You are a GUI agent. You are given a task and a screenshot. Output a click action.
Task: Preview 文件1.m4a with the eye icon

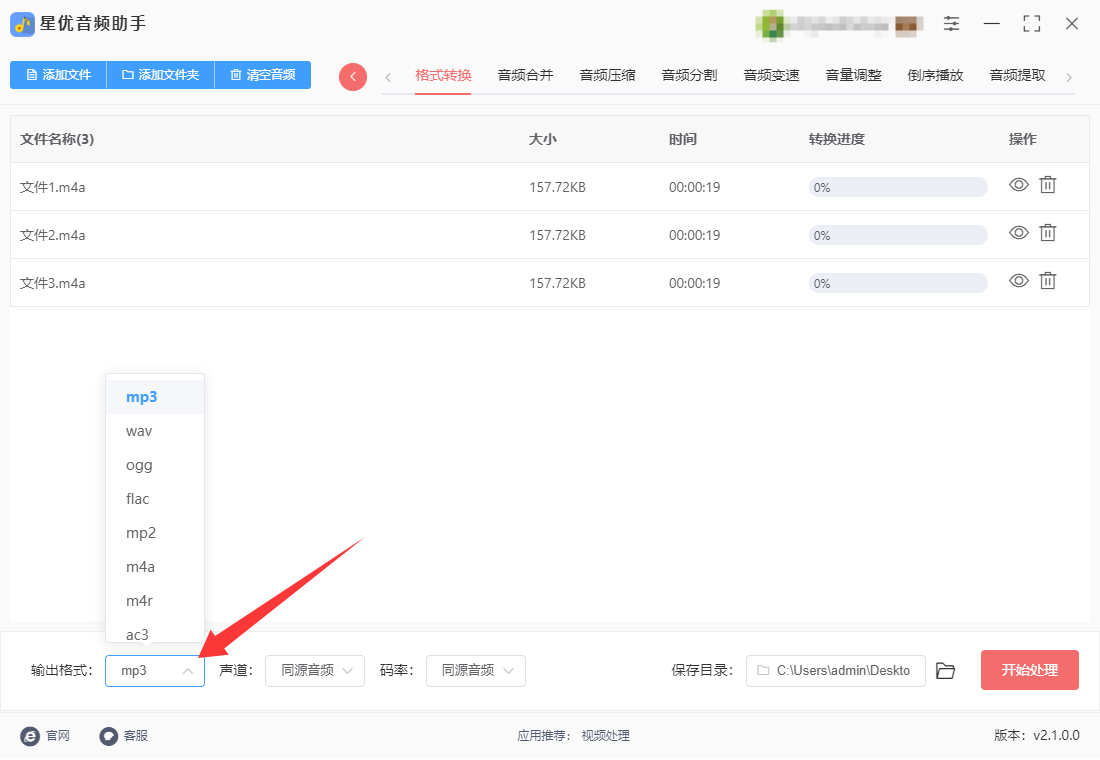pos(1019,185)
